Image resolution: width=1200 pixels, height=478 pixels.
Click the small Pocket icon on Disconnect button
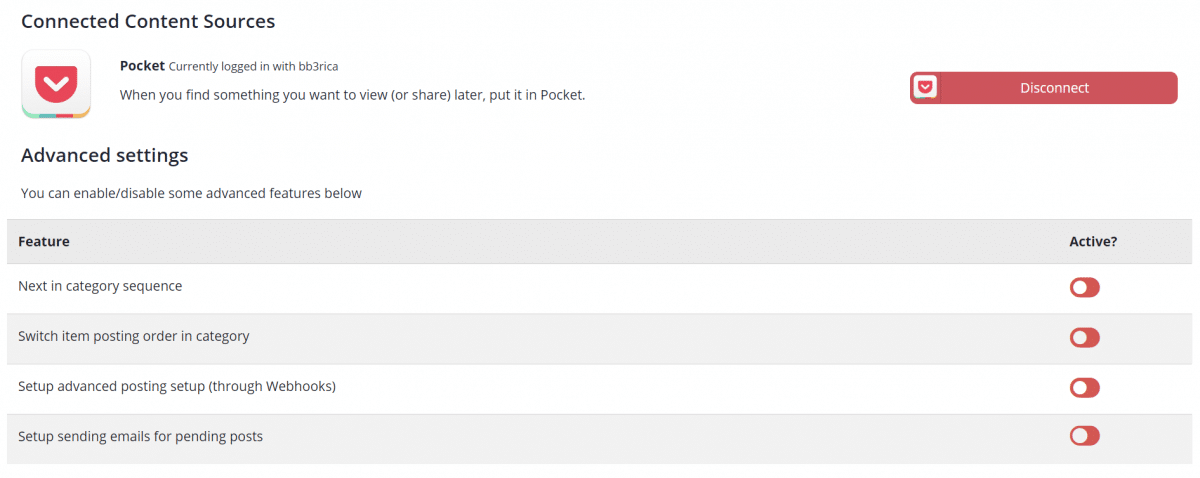tap(926, 88)
